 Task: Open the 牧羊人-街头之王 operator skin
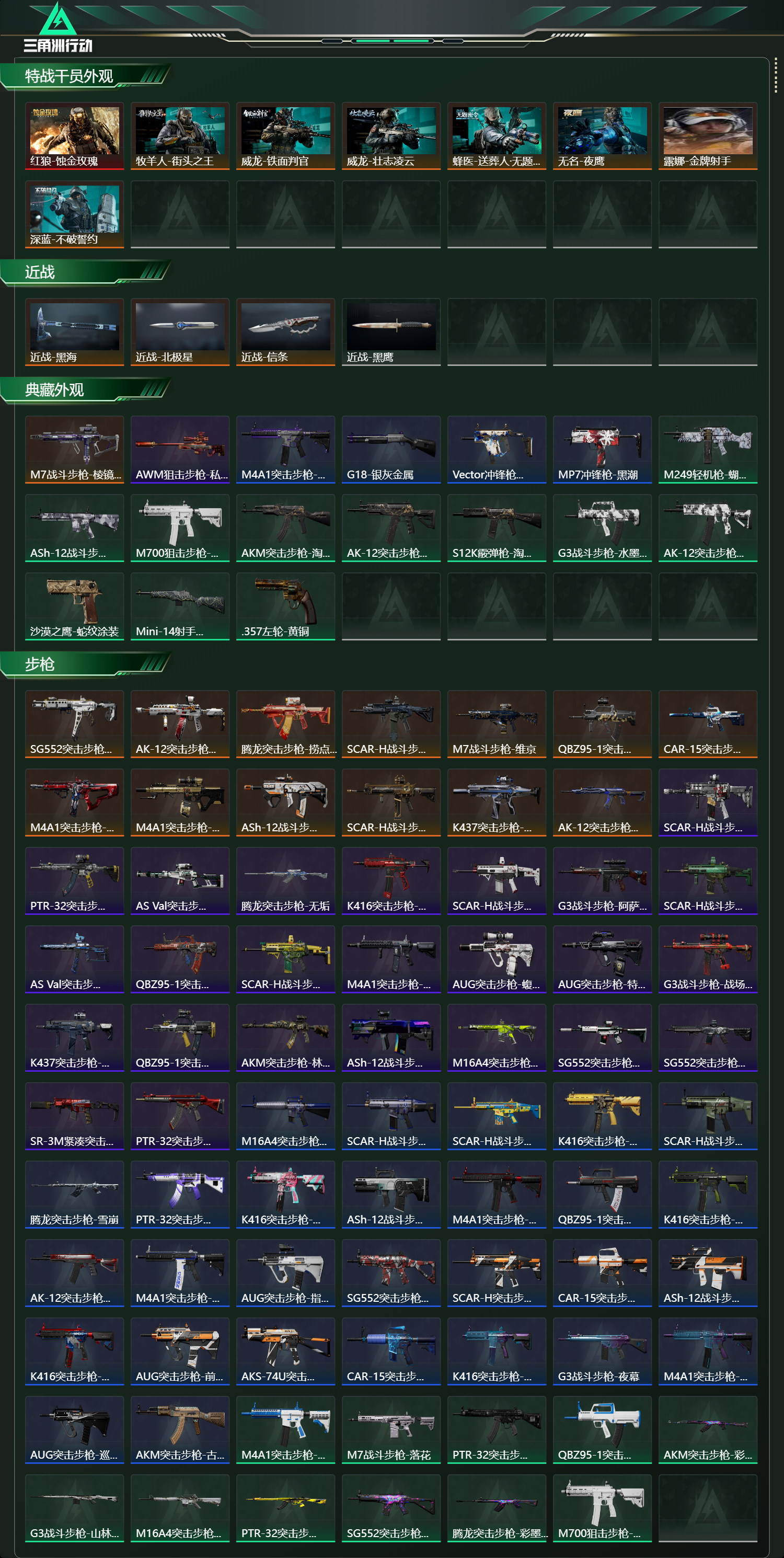180,135
